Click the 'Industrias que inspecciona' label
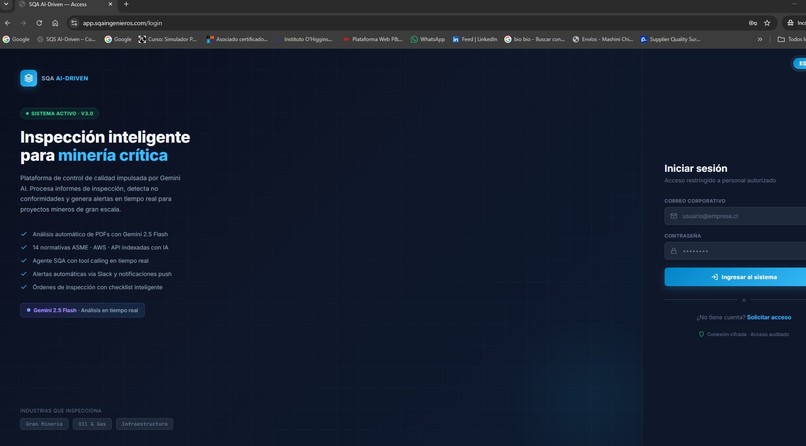Screen dimensions: 806x446 click(x=61, y=411)
